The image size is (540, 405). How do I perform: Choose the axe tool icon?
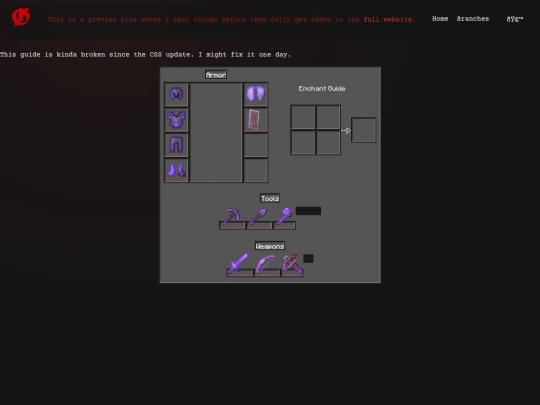(285, 218)
